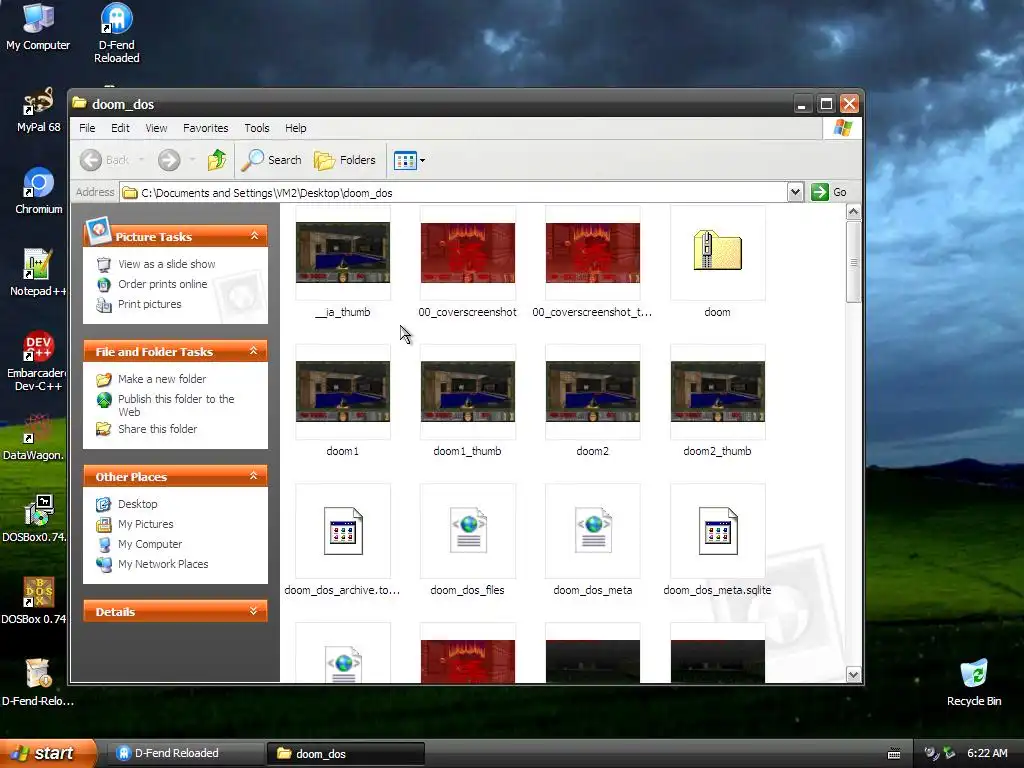
Task: Select the 00_coverscreenshot thumbnail
Action: pos(468,253)
